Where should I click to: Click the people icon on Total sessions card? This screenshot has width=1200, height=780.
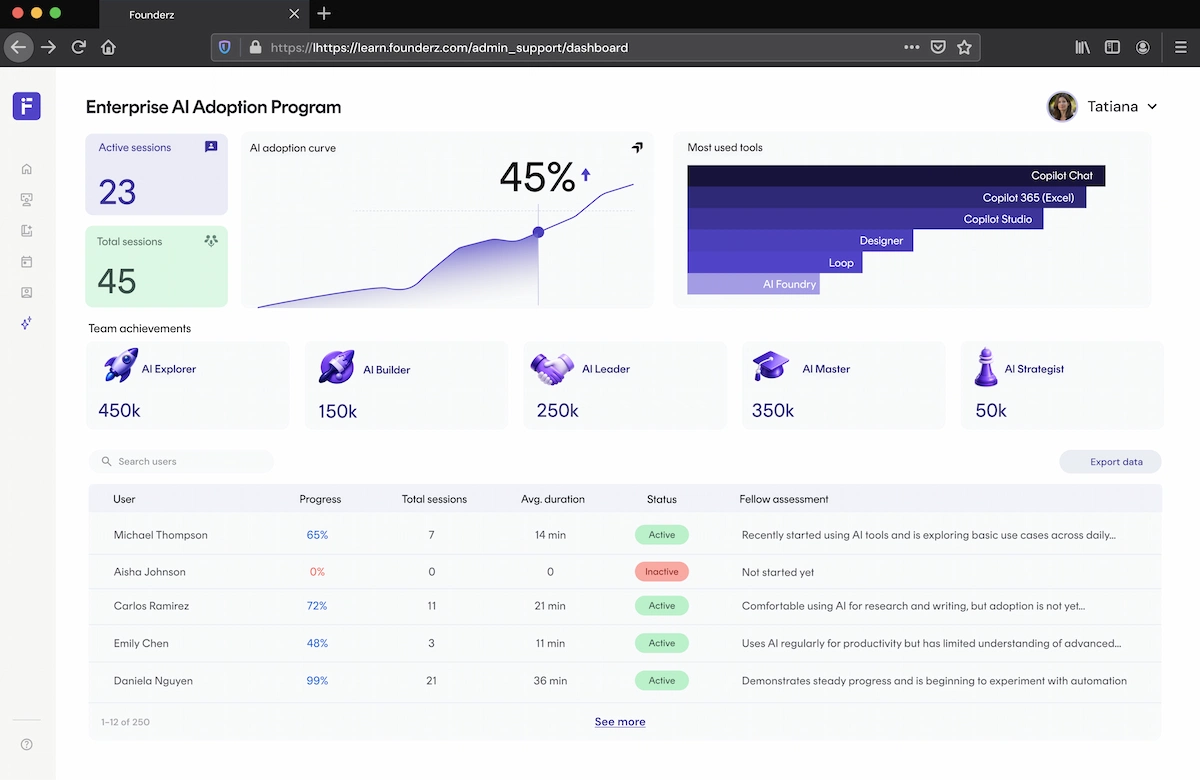click(x=209, y=240)
